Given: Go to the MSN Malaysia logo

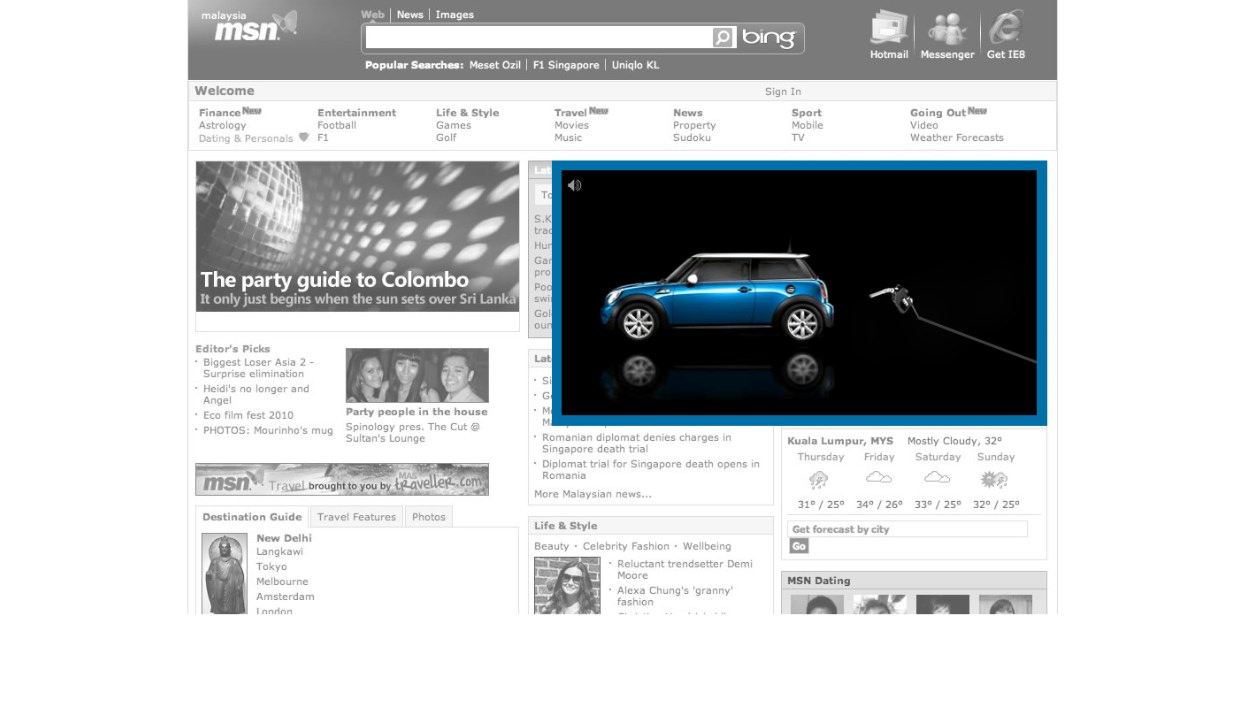Looking at the screenshot, I should point(249,26).
